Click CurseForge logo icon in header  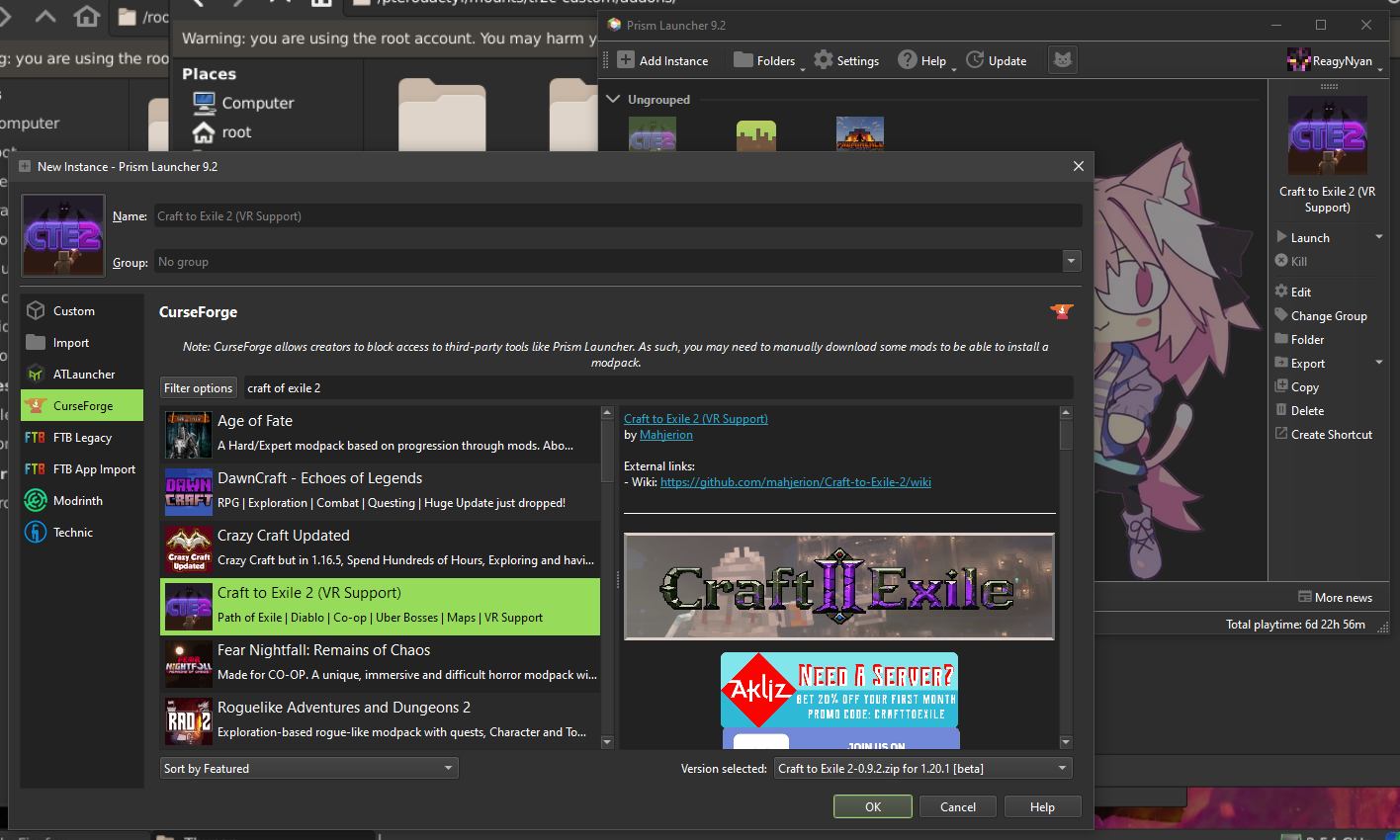1062,311
